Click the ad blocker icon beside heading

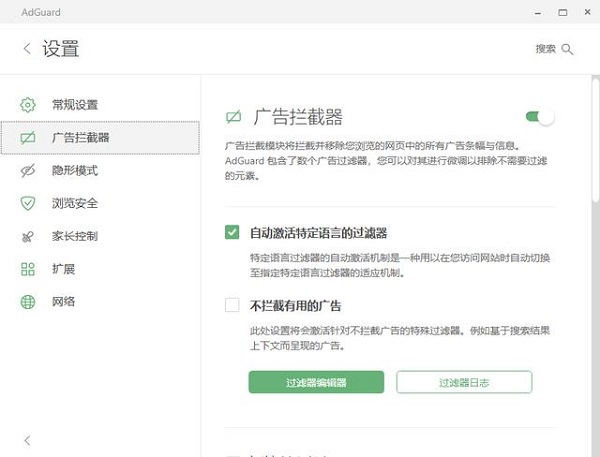click(x=233, y=117)
